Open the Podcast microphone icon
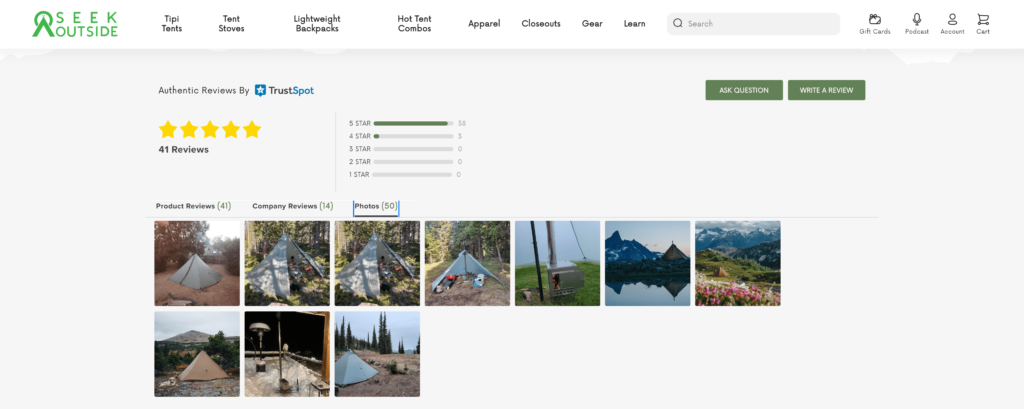1024x409 pixels. 916,20
